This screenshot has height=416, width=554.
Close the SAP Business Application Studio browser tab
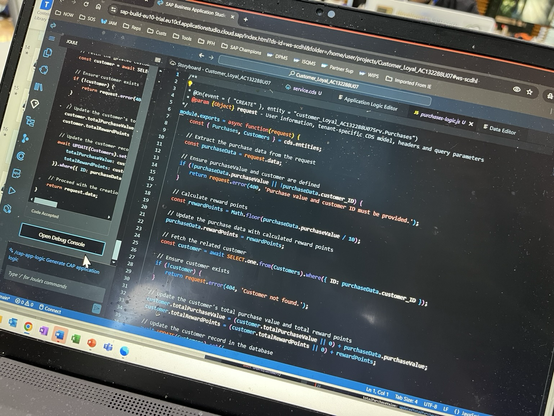click(x=232, y=17)
